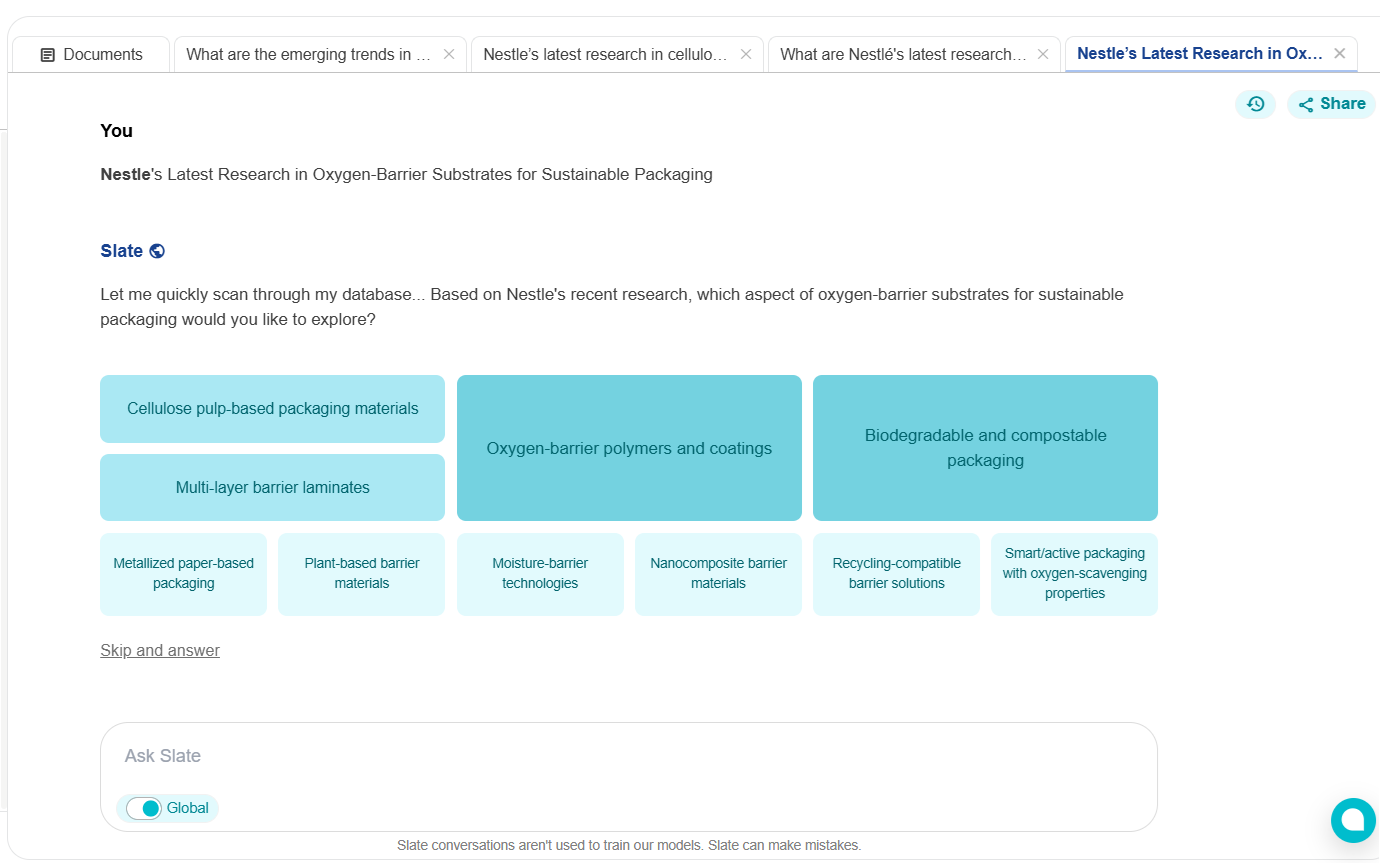Click the Ask Slate input field

[628, 756]
